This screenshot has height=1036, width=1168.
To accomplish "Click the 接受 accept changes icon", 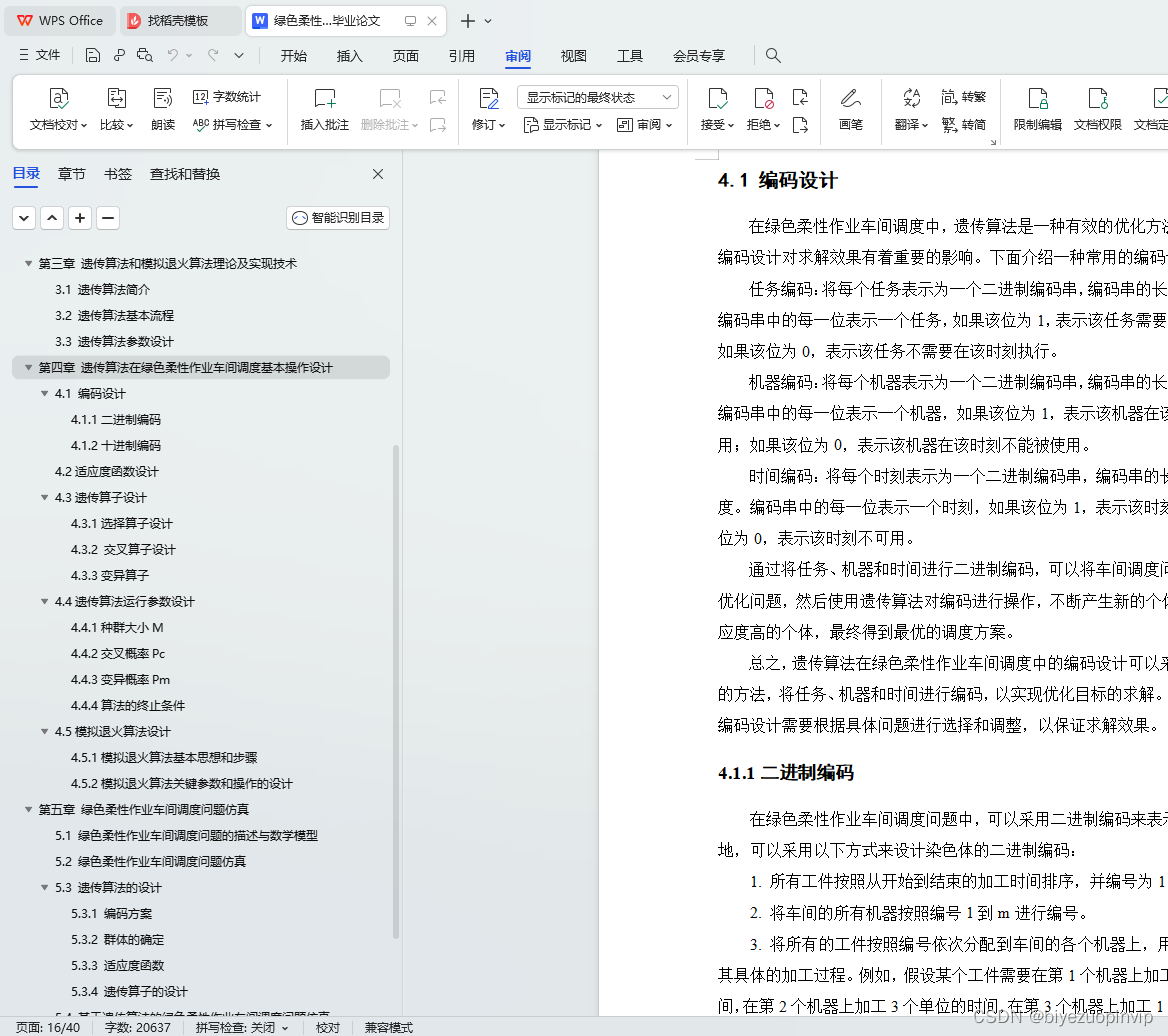I will tap(717, 98).
